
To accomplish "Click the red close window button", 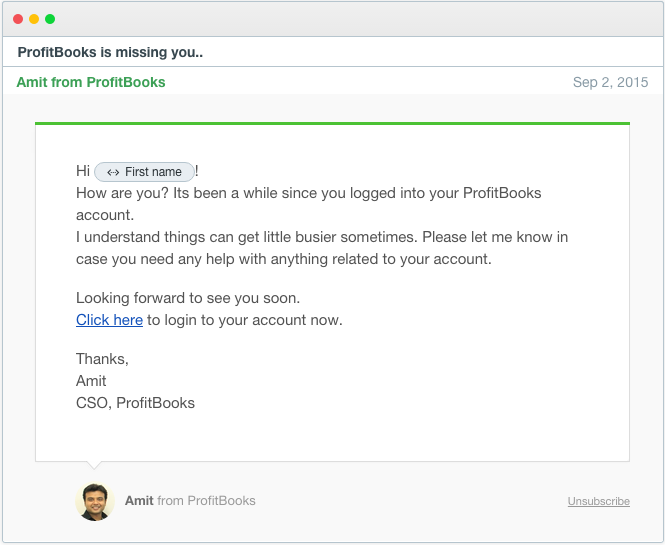I will pos(18,19).
